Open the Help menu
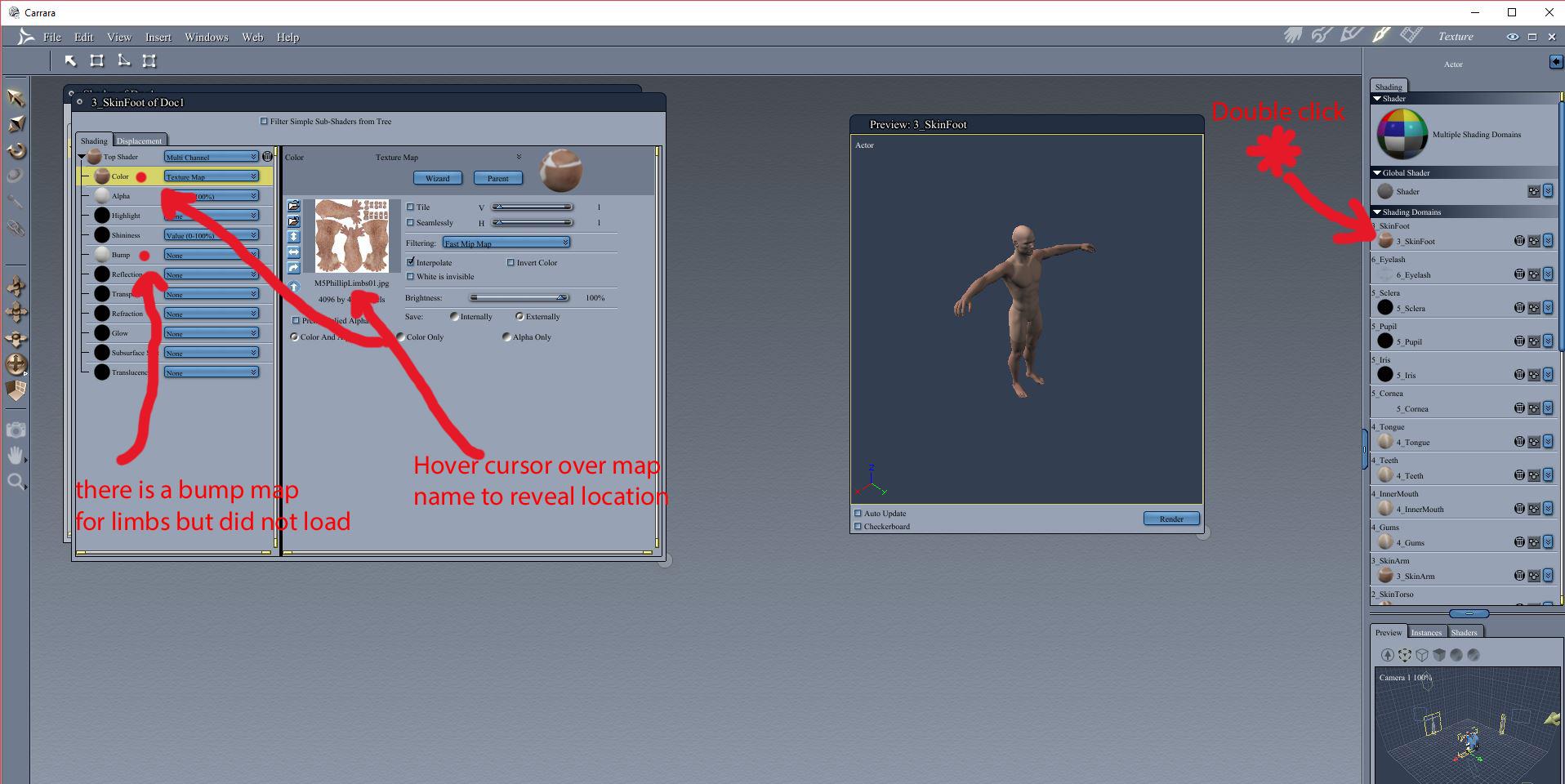Image resolution: width=1565 pixels, height=784 pixels. 288,37
